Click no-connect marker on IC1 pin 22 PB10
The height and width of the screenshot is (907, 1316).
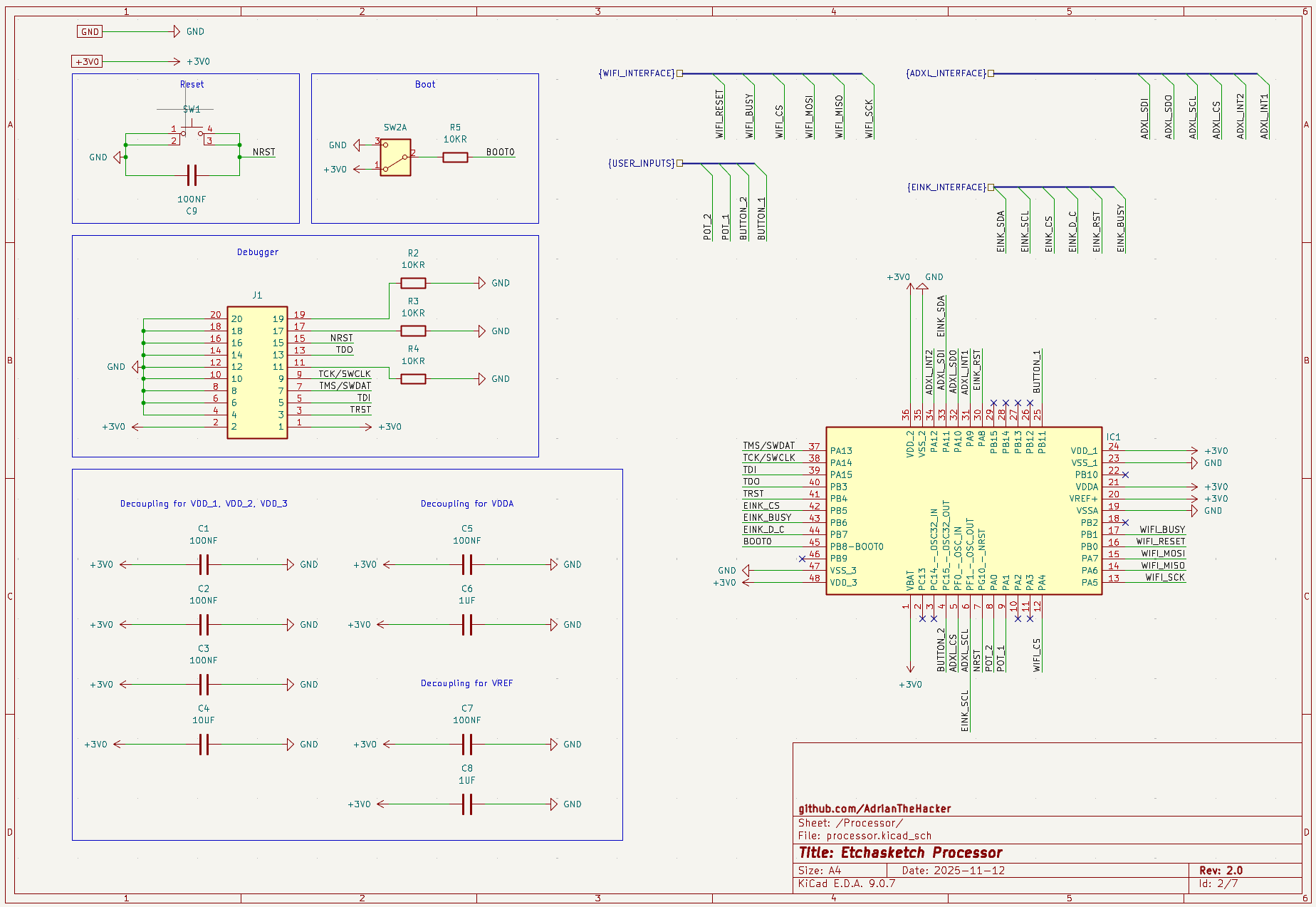(1125, 475)
